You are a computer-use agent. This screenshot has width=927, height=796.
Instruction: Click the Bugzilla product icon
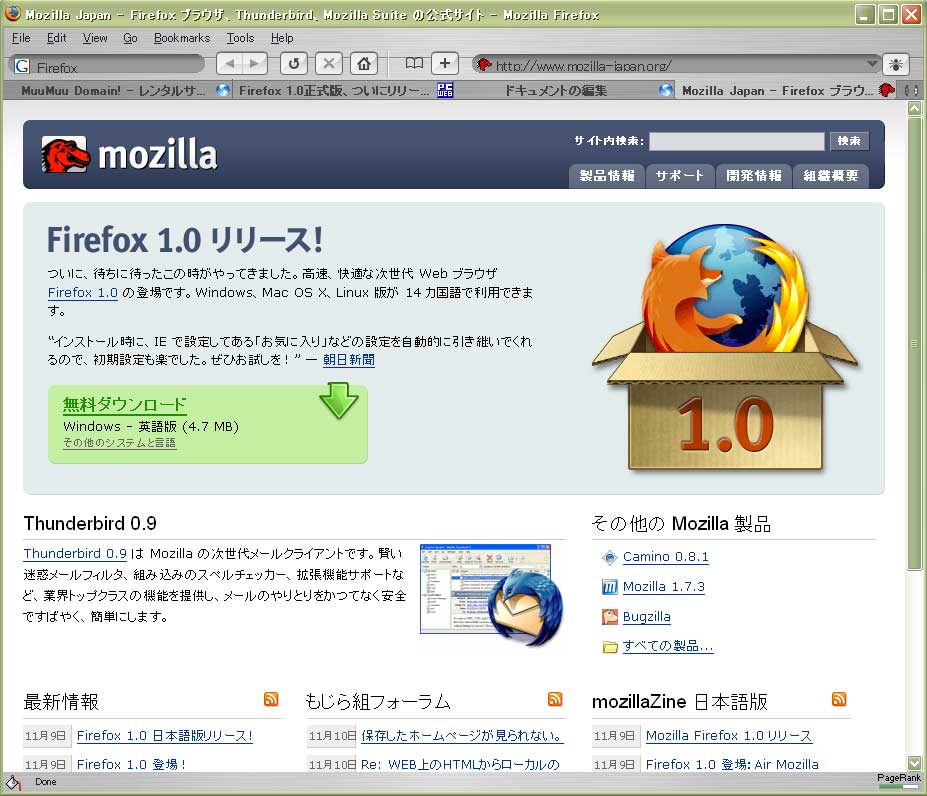[610, 617]
